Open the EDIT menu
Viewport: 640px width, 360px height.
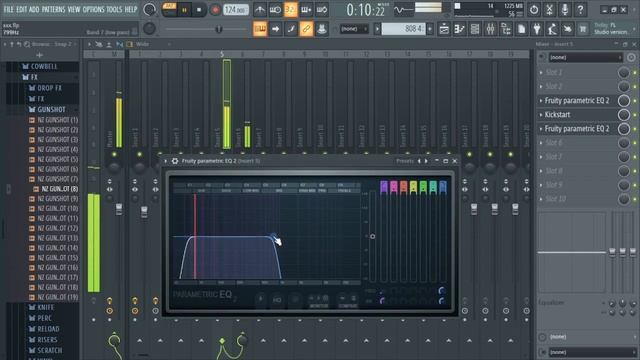point(22,9)
